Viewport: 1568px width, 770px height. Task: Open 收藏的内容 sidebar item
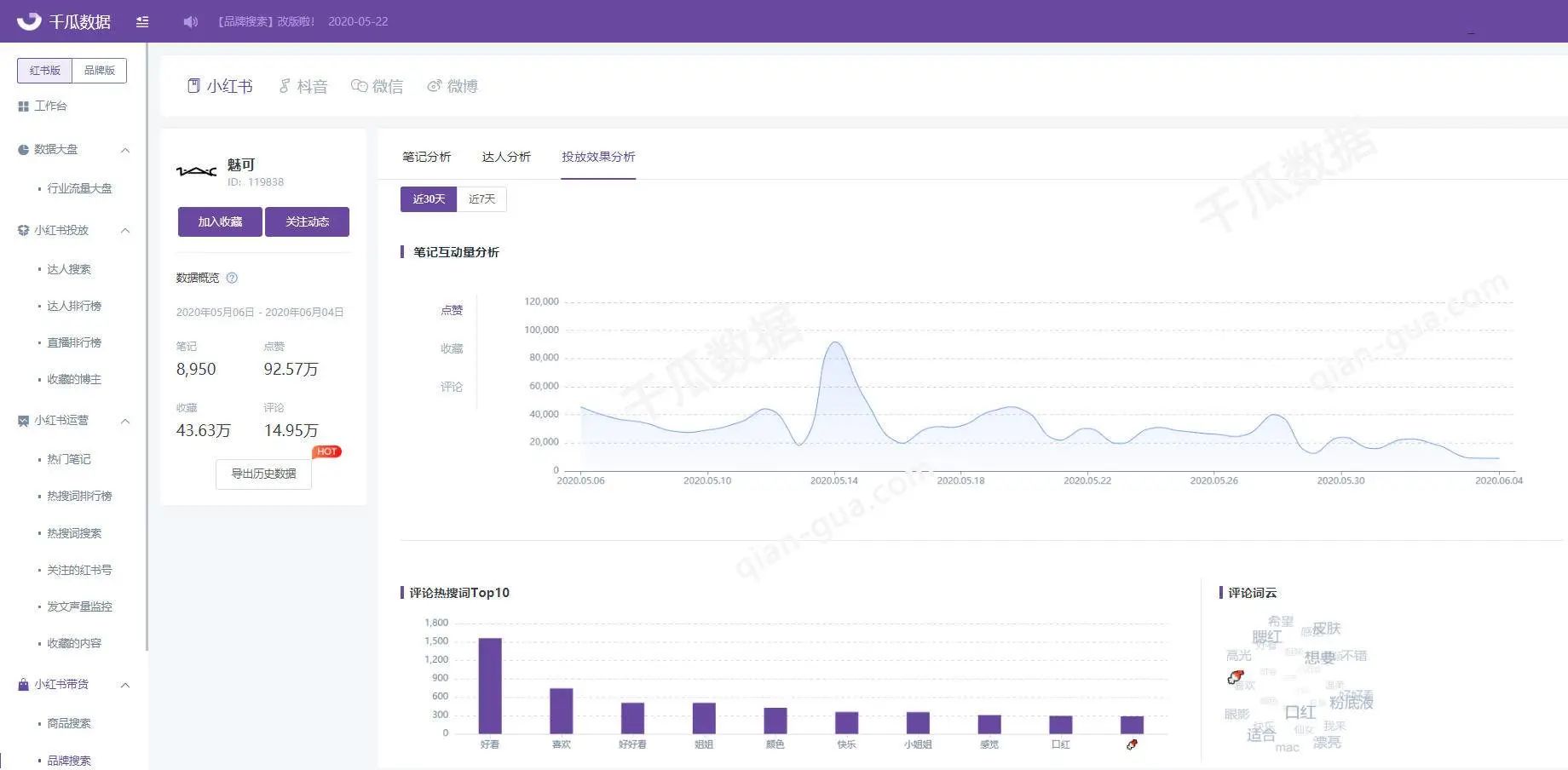pos(74,643)
